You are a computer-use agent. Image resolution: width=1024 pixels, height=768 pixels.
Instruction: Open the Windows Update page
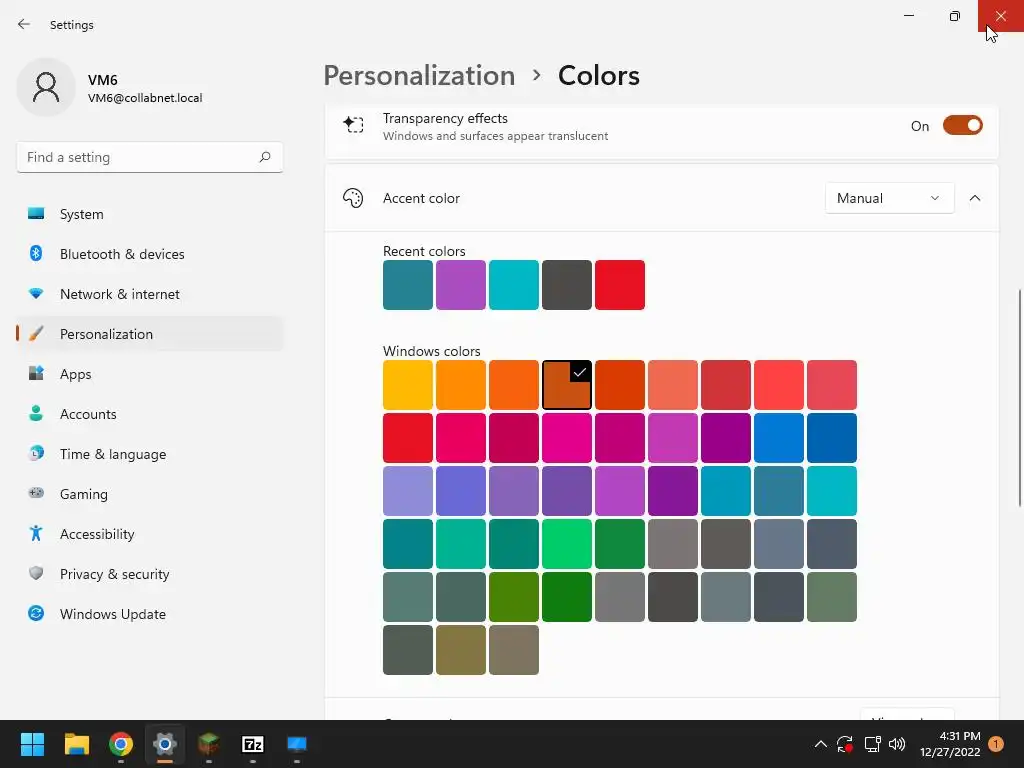click(149, 613)
